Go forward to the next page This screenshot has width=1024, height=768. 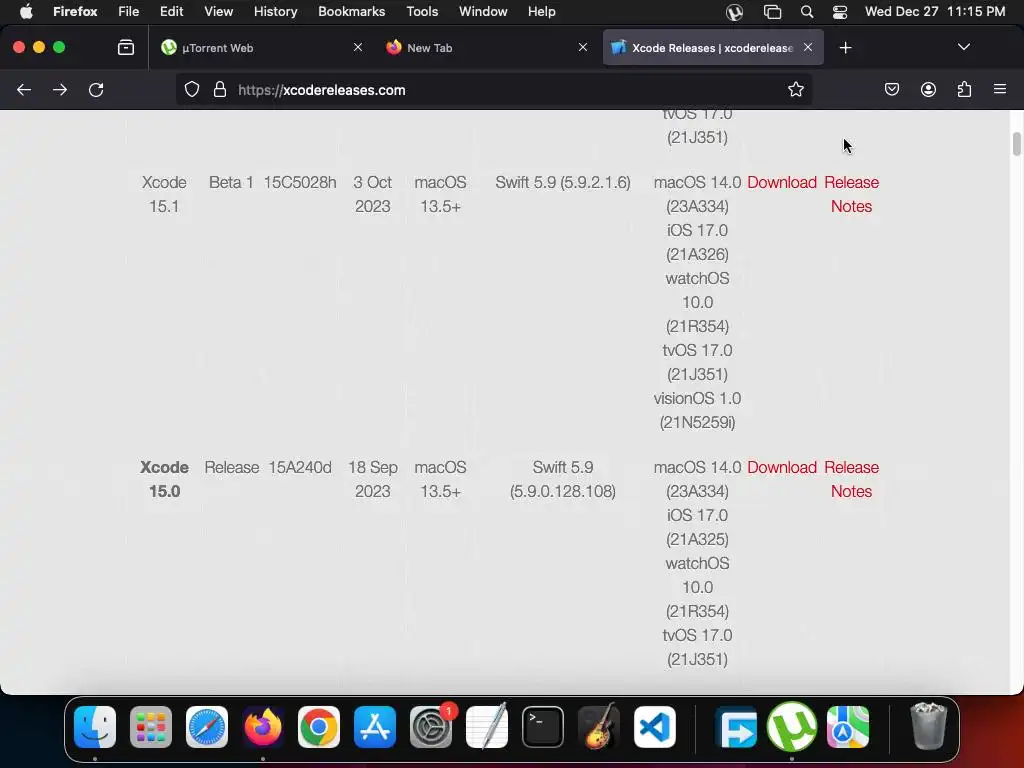(60, 89)
